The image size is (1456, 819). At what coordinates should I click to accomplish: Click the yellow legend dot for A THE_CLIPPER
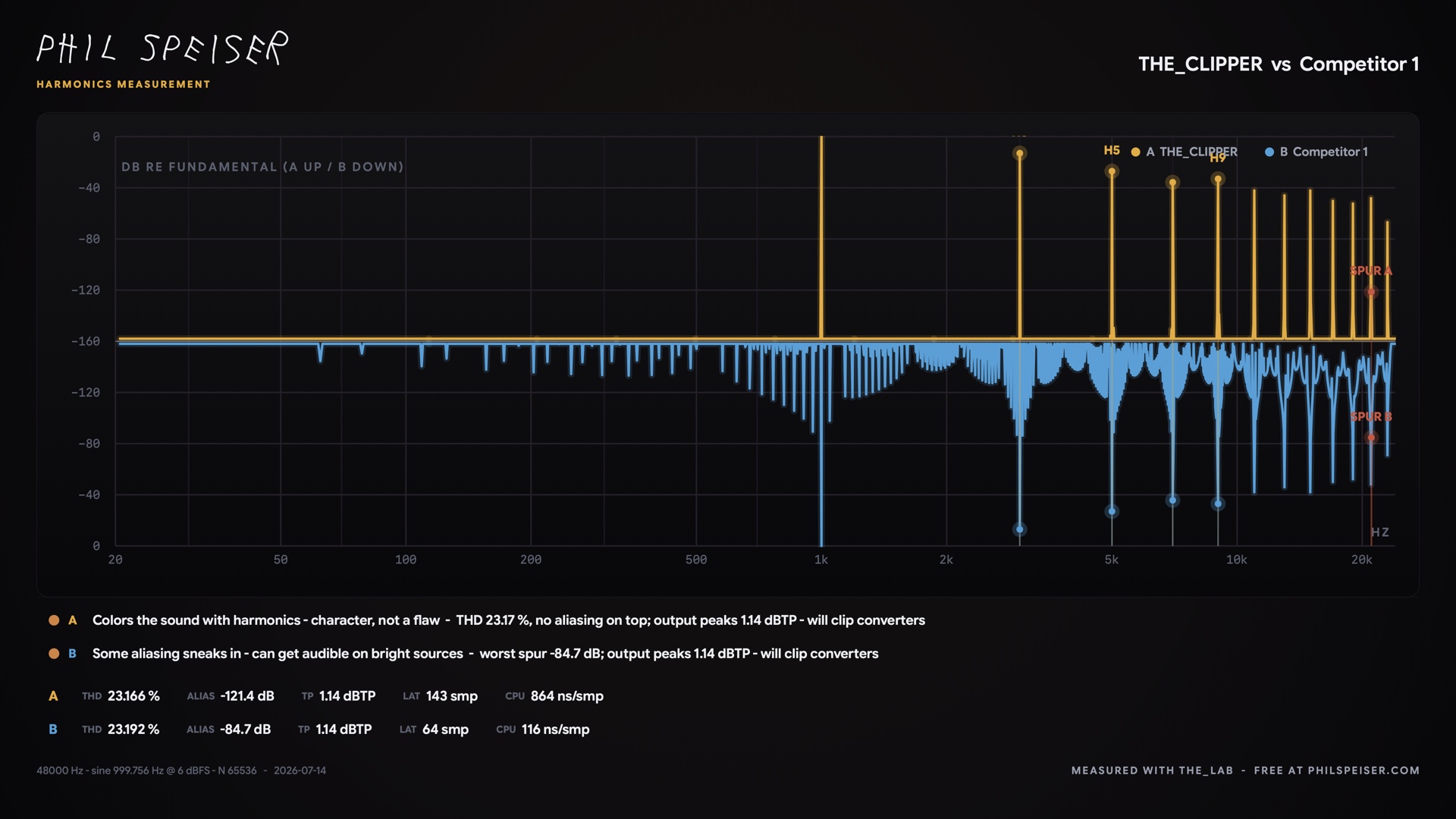(1135, 152)
